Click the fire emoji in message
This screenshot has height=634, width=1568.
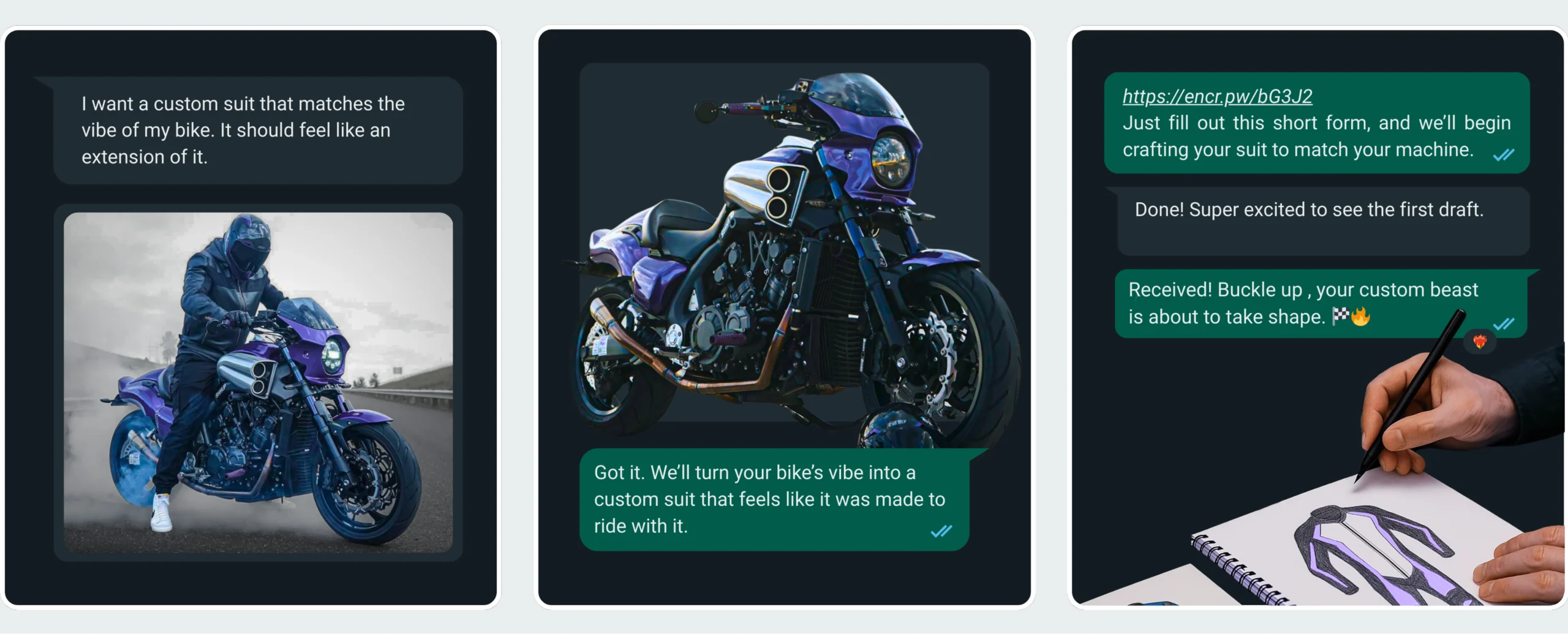coord(1360,316)
